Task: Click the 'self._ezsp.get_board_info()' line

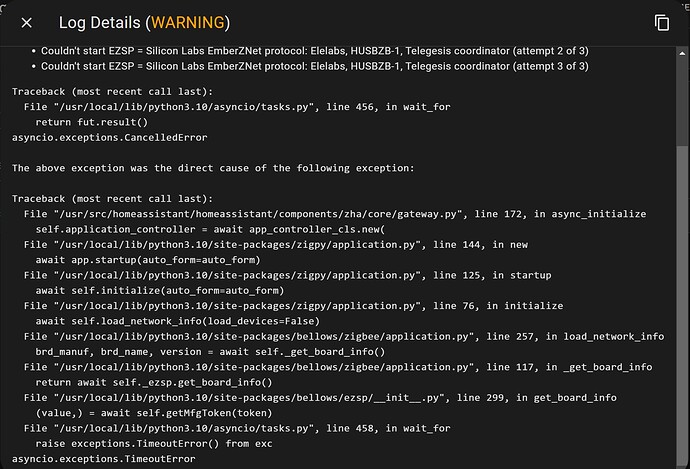Action: 153,383
